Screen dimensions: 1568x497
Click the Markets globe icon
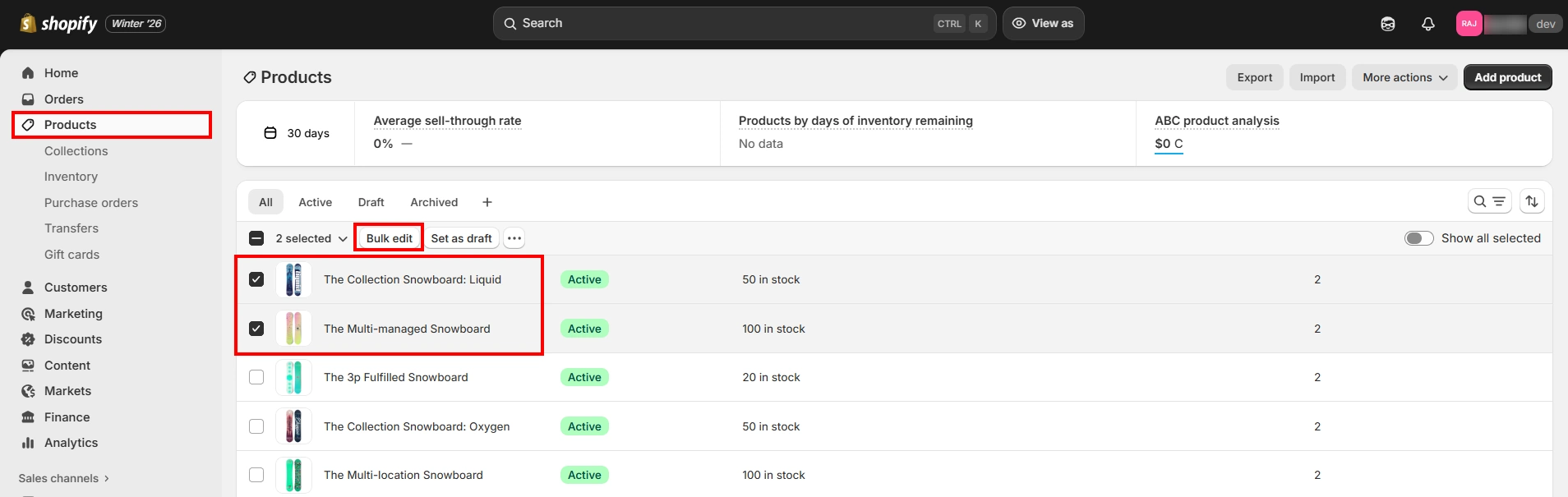(x=28, y=391)
